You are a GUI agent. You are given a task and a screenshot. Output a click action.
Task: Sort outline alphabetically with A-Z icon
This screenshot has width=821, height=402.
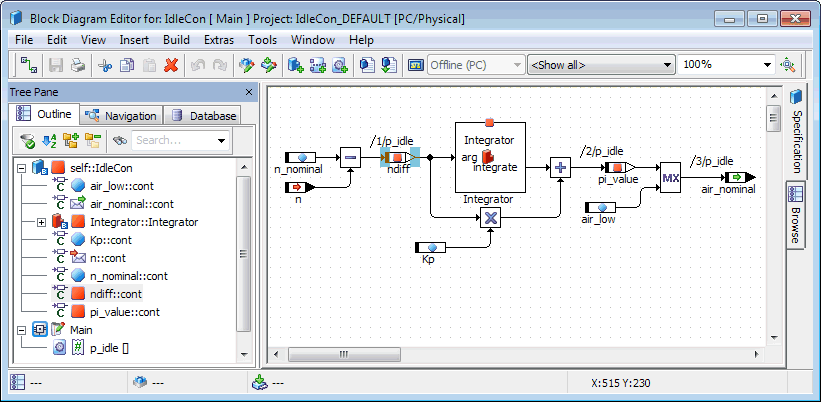(49, 140)
